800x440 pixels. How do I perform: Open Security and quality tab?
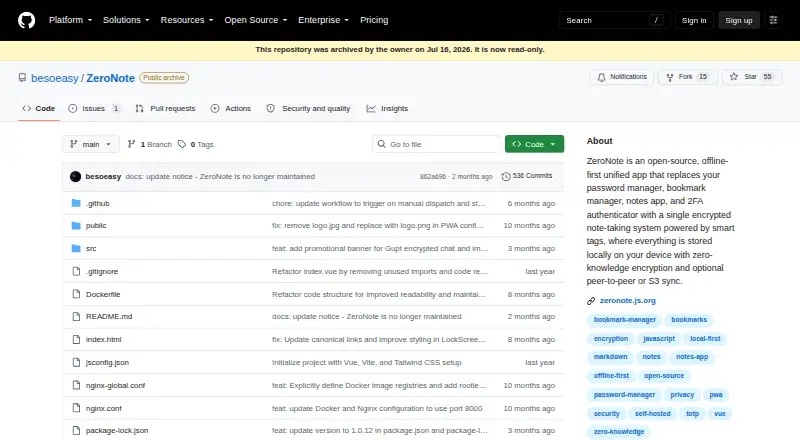[x=309, y=108]
